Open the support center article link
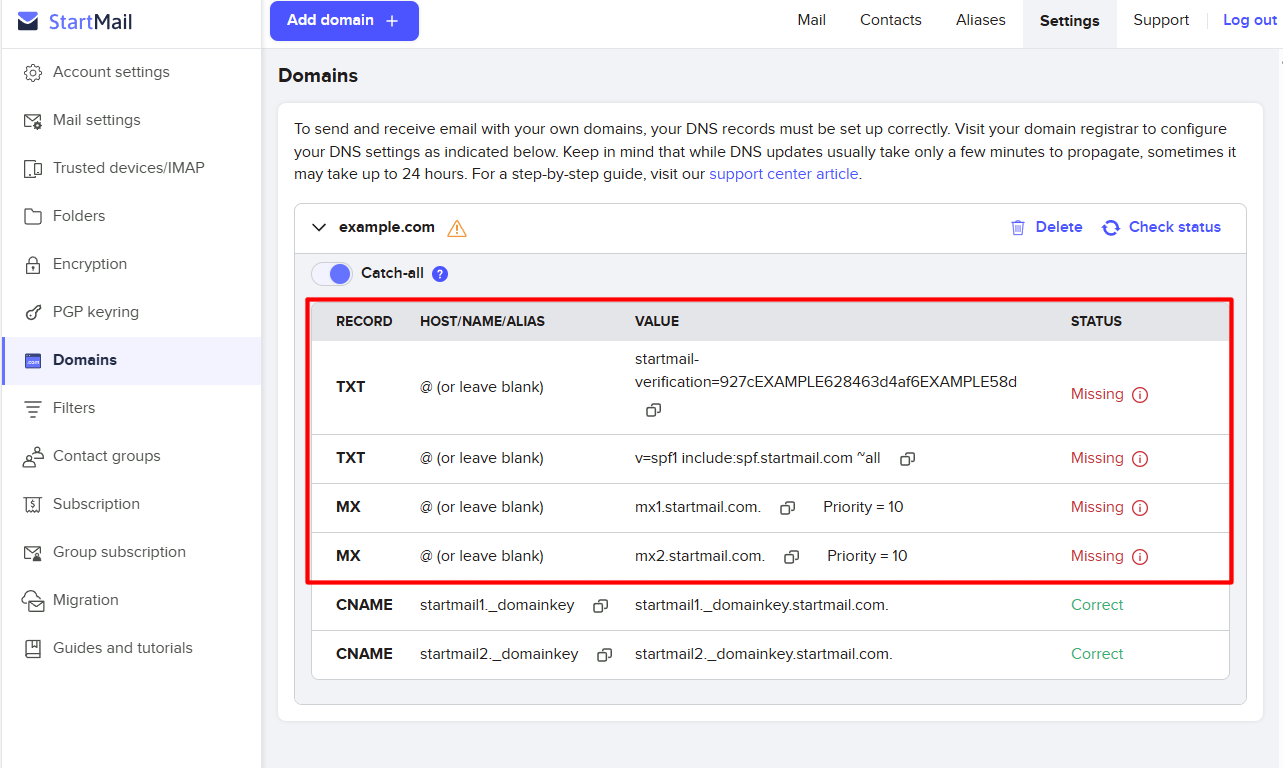Viewport: 1283px width, 768px height. [x=784, y=174]
